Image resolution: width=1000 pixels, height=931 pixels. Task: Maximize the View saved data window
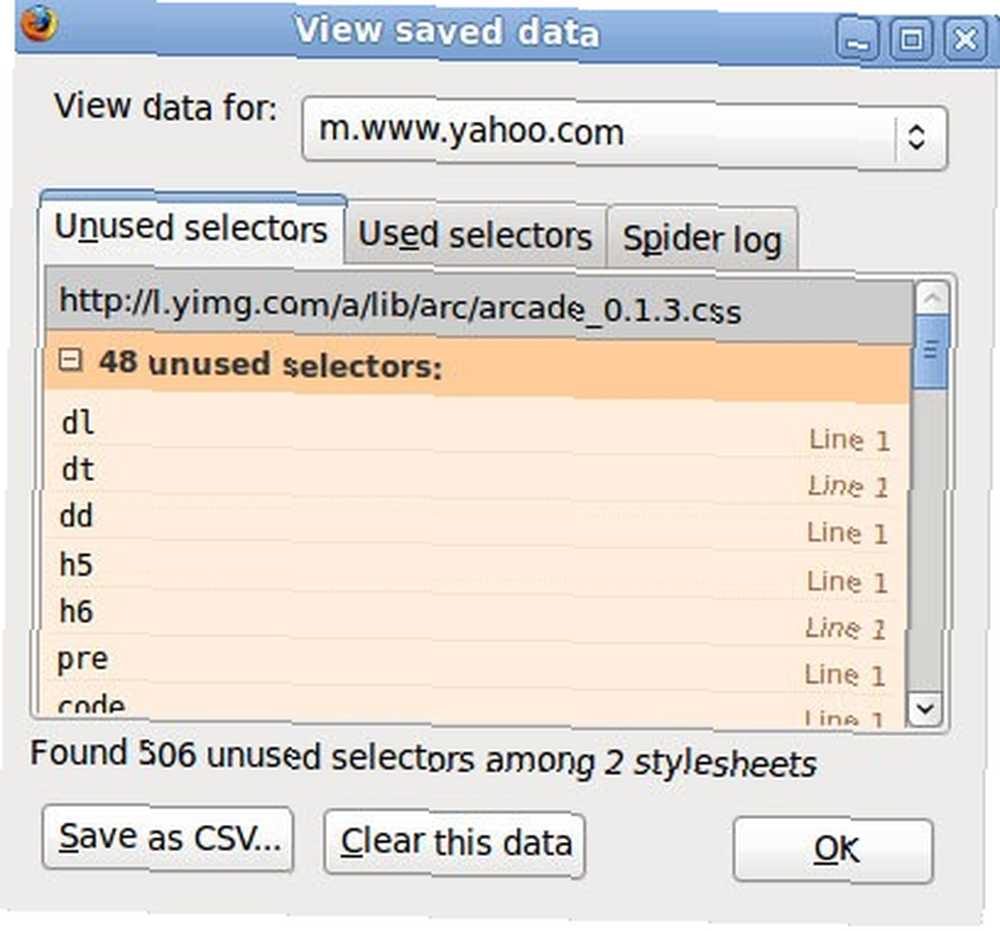911,40
